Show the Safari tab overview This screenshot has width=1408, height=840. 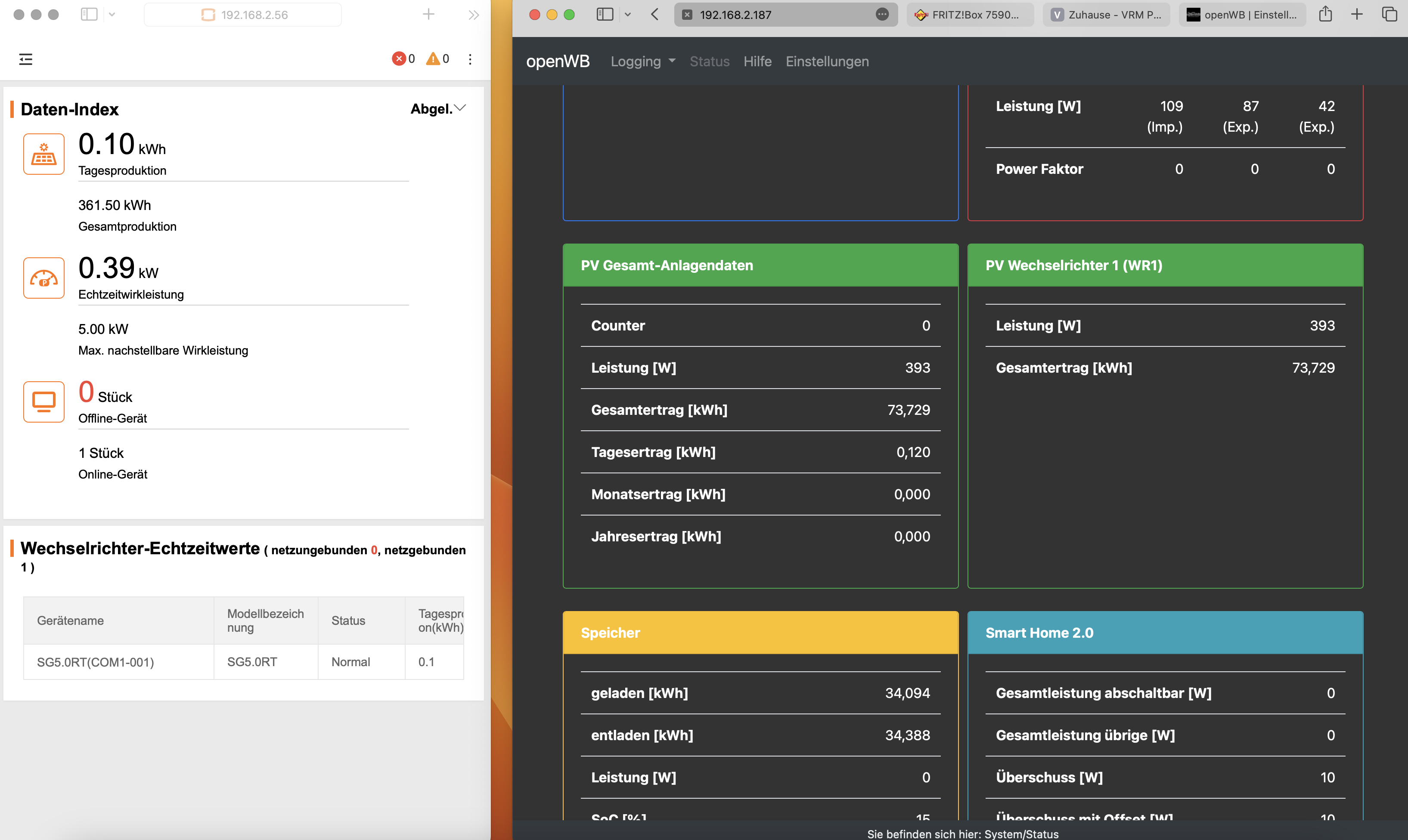point(1389,15)
